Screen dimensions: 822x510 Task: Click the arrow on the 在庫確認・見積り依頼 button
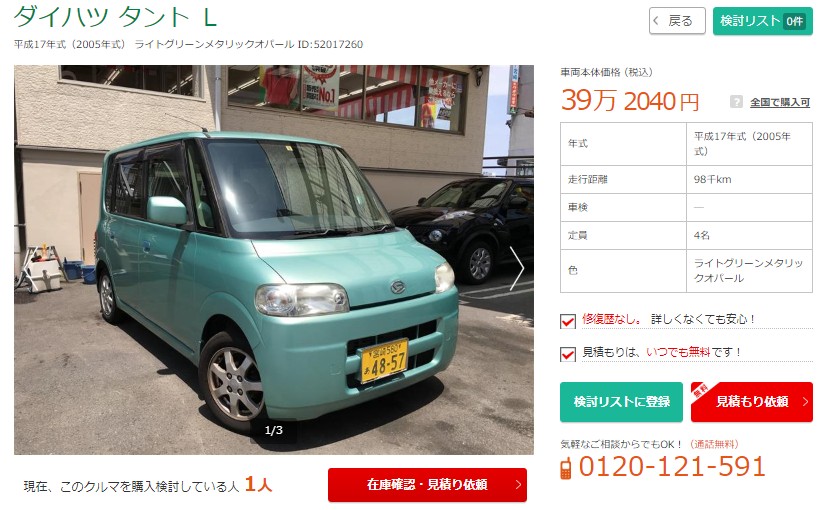click(x=518, y=484)
